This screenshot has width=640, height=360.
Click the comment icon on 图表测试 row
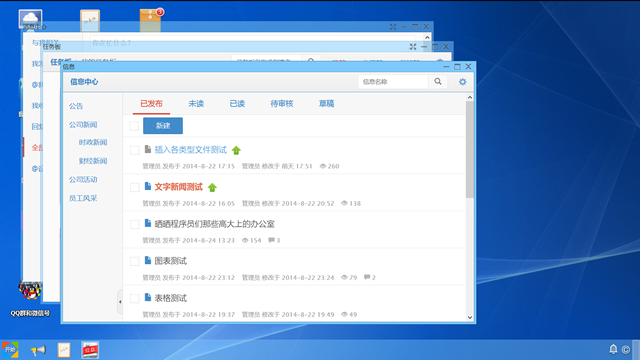coord(367,277)
